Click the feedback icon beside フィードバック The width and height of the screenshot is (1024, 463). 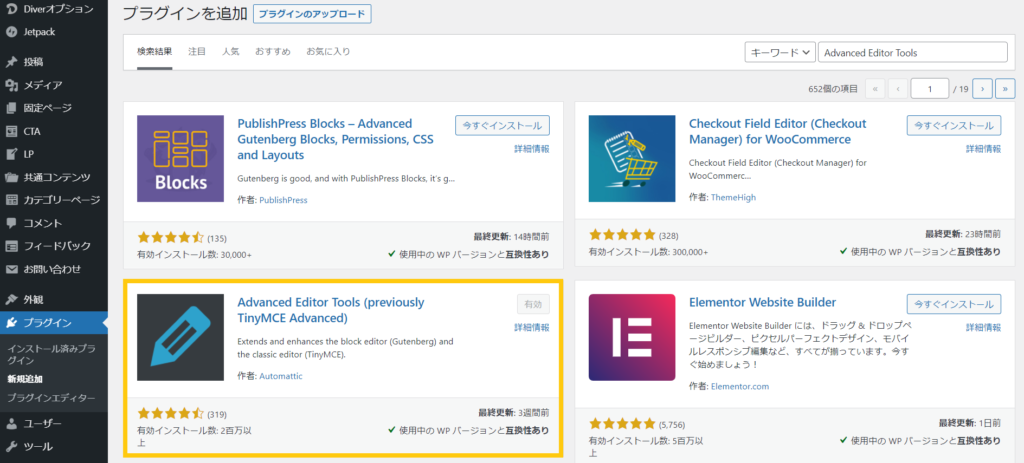tap(11, 246)
